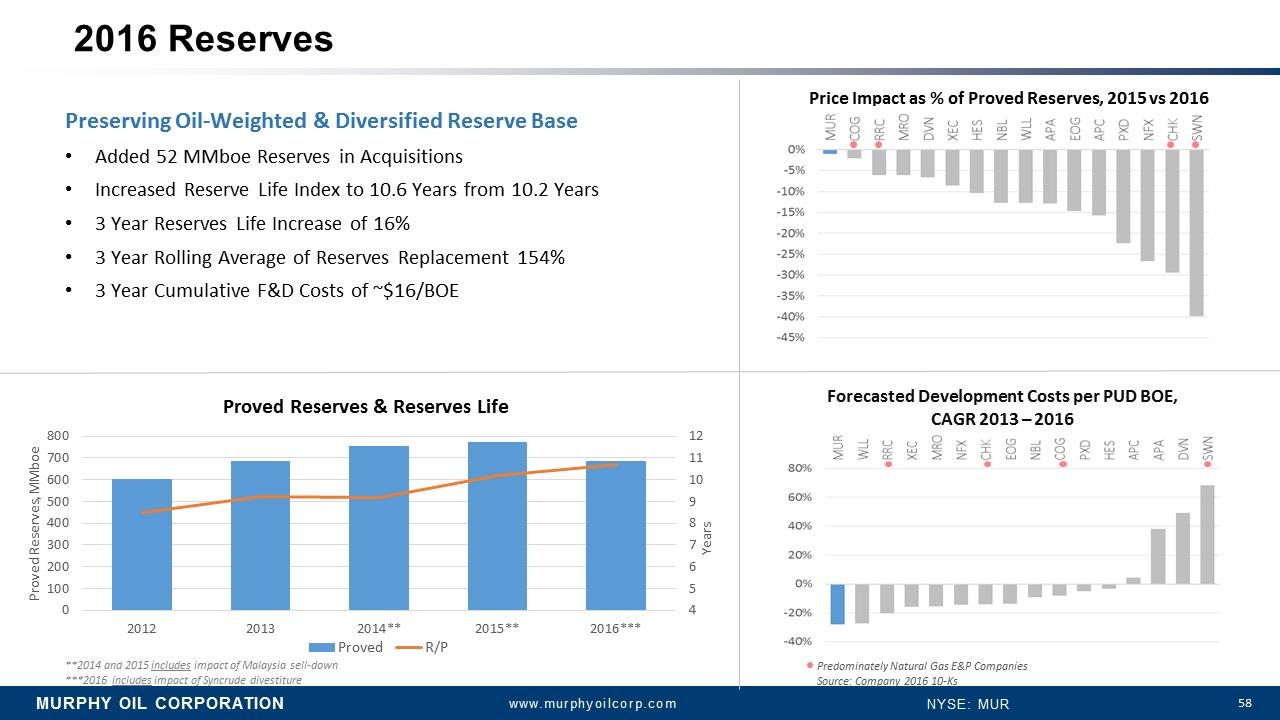Screen dimensions: 1280x720
Task: Click the '-45%' axis label in Price Impact chart
Action: click(x=792, y=337)
